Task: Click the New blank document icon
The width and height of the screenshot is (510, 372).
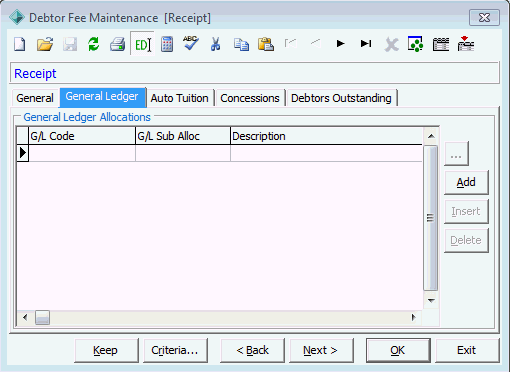Action: pyautogui.click(x=20, y=44)
